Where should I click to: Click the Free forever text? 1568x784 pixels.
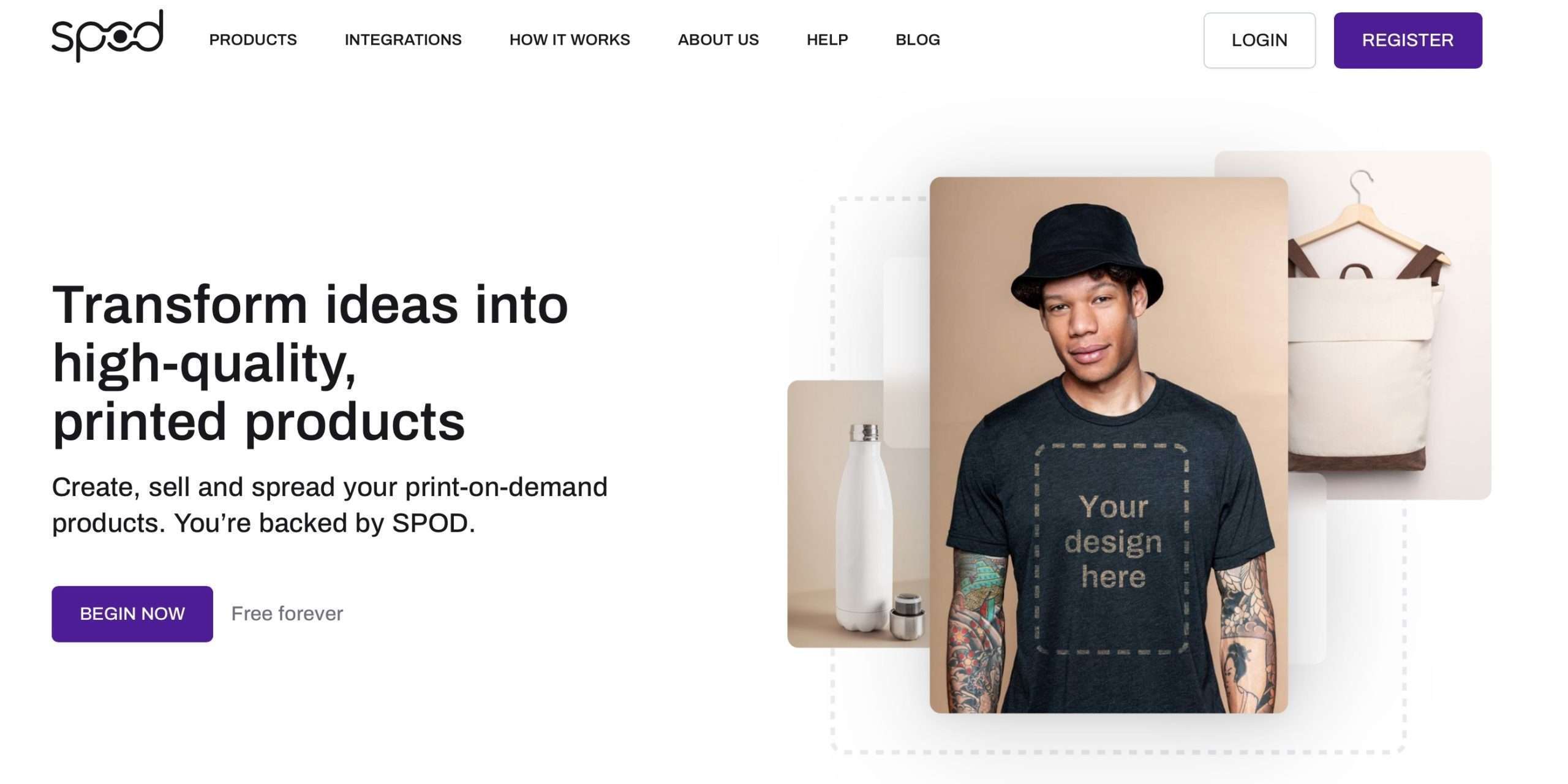(287, 614)
